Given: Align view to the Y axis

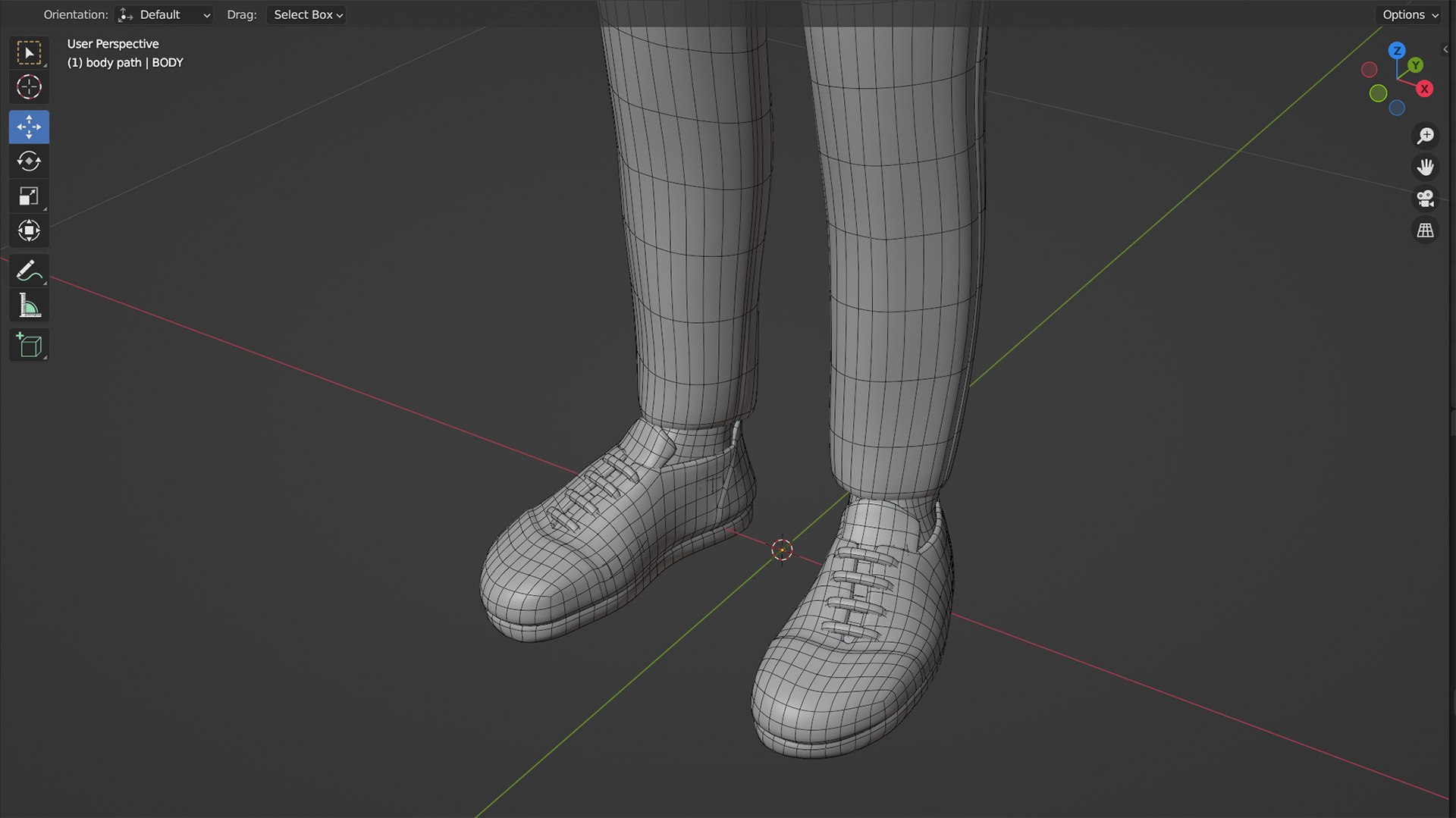Looking at the screenshot, I should 1415,66.
